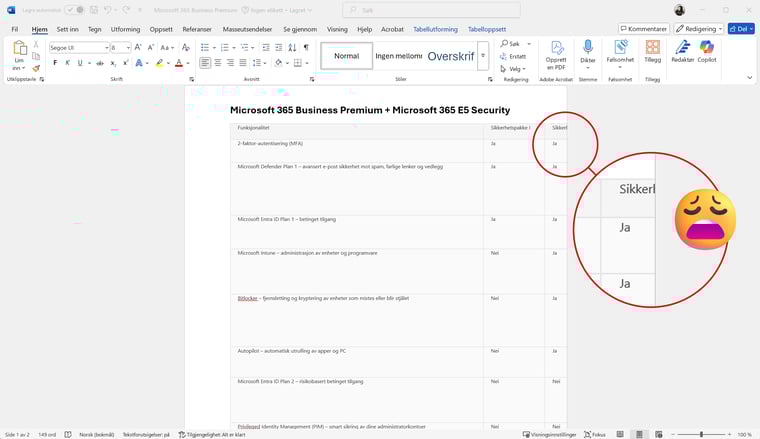Viewport: 760px width, 439px height.
Task: Toggle show paragraph marks ¶
Action: click(306, 47)
